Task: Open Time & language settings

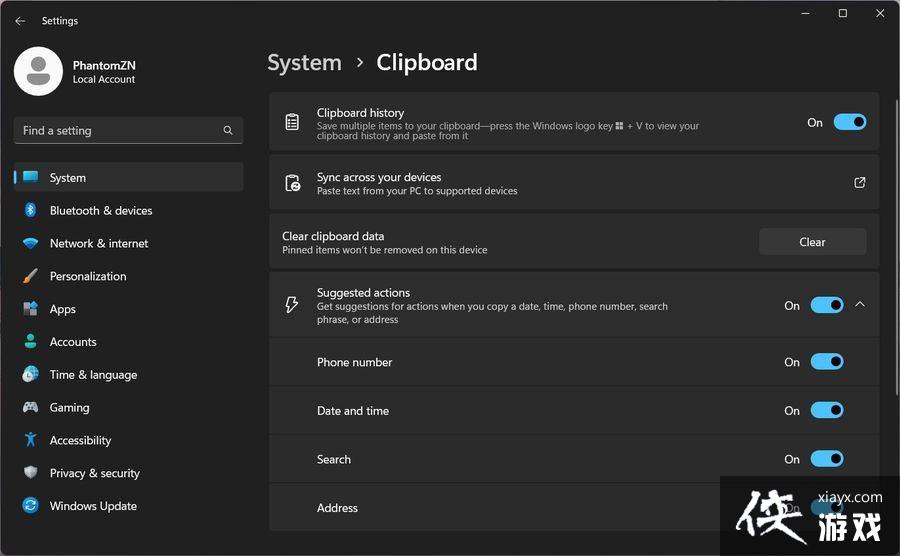Action: [x=129, y=374]
